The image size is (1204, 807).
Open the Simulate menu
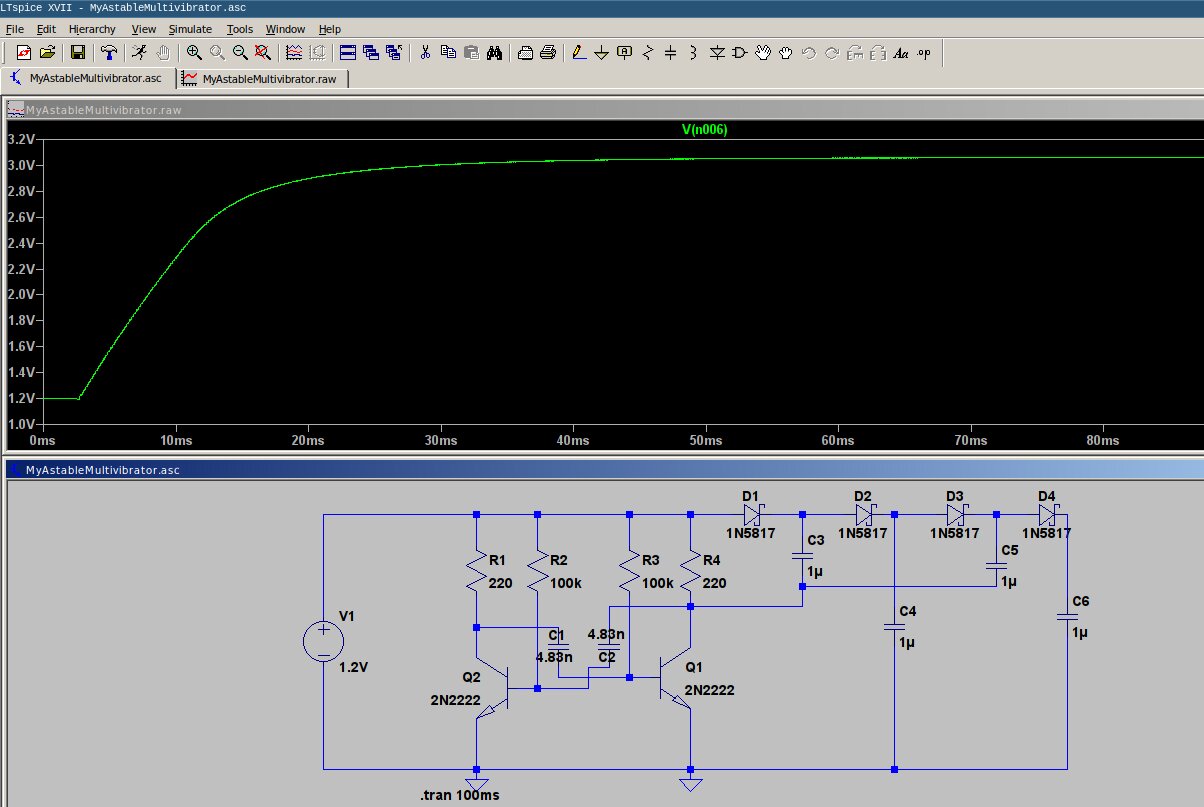pyautogui.click(x=190, y=29)
